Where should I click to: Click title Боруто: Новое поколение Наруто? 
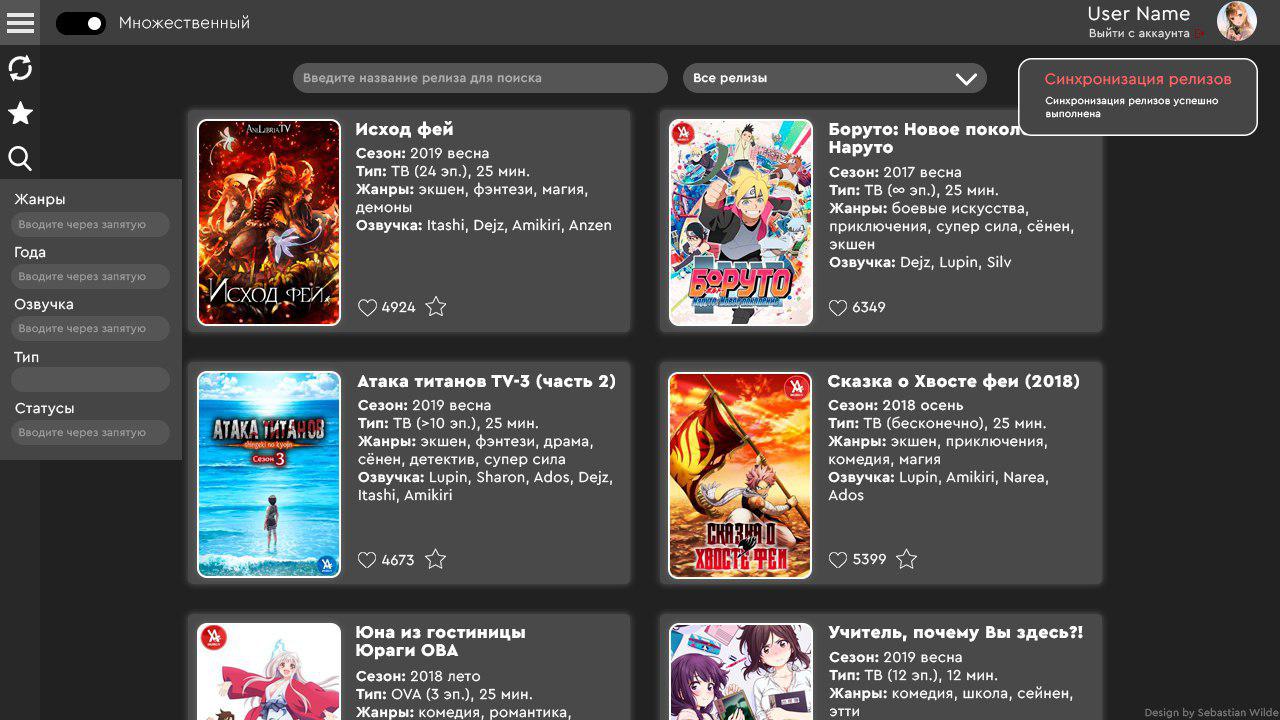(923, 138)
